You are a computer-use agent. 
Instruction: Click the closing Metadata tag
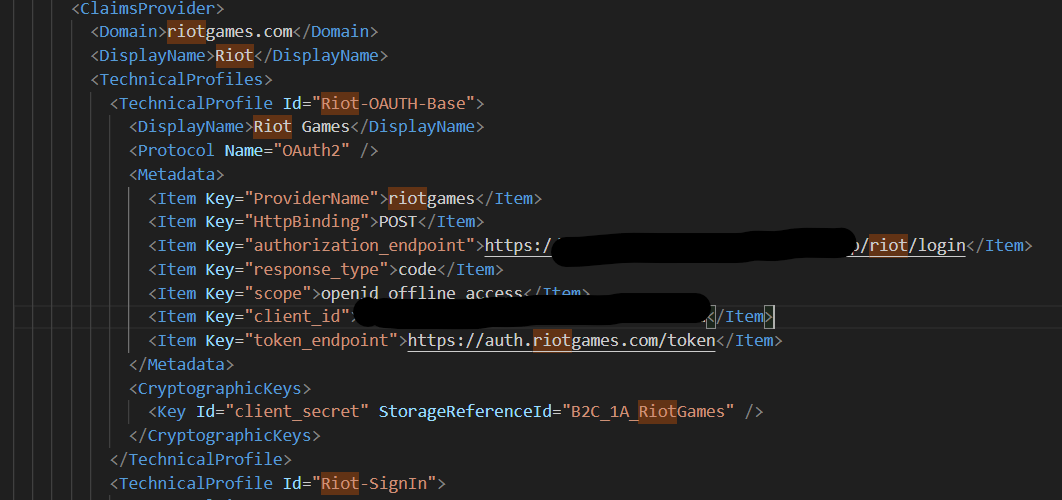182,364
